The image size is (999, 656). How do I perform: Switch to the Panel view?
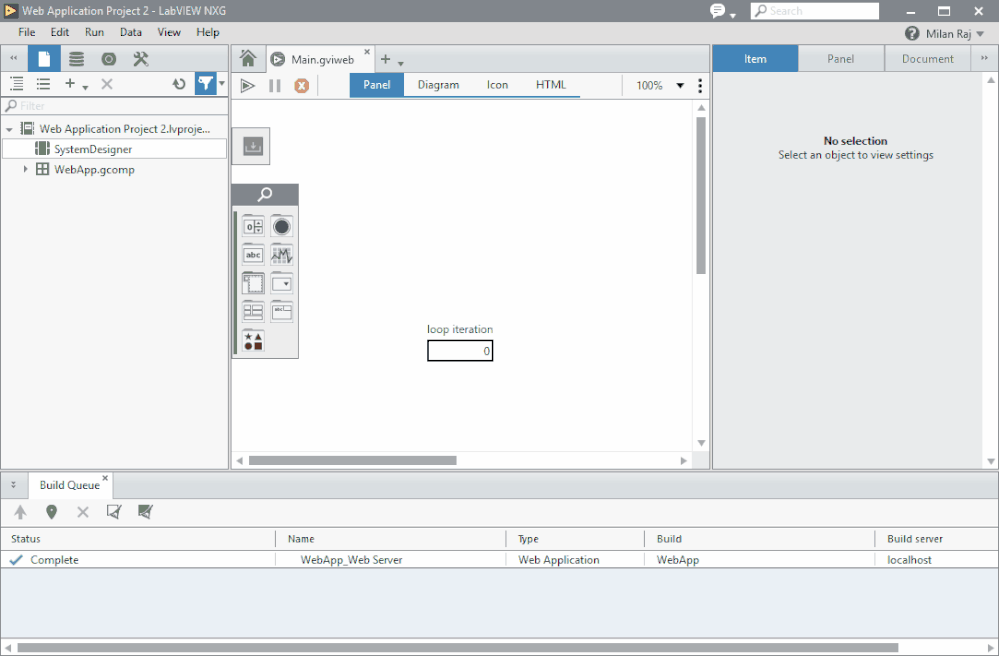point(377,85)
